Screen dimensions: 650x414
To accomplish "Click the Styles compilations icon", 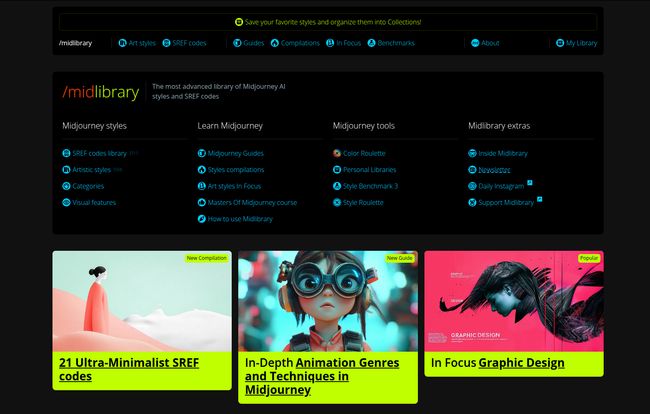I will tap(201, 169).
